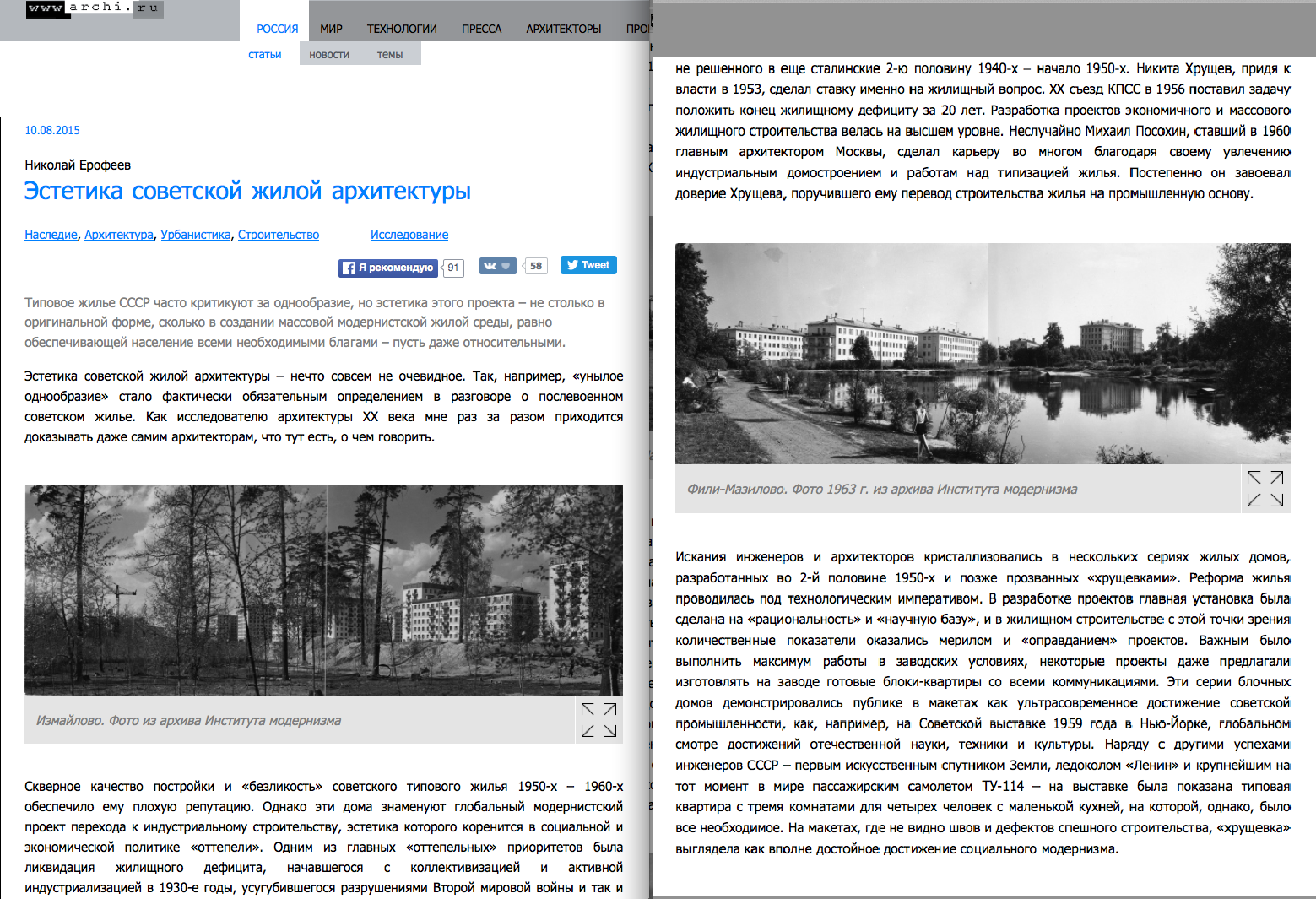Switch to the темы subtab
Image resolution: width=1316 pixels, height=899 pixels.
tap(390, 55)
